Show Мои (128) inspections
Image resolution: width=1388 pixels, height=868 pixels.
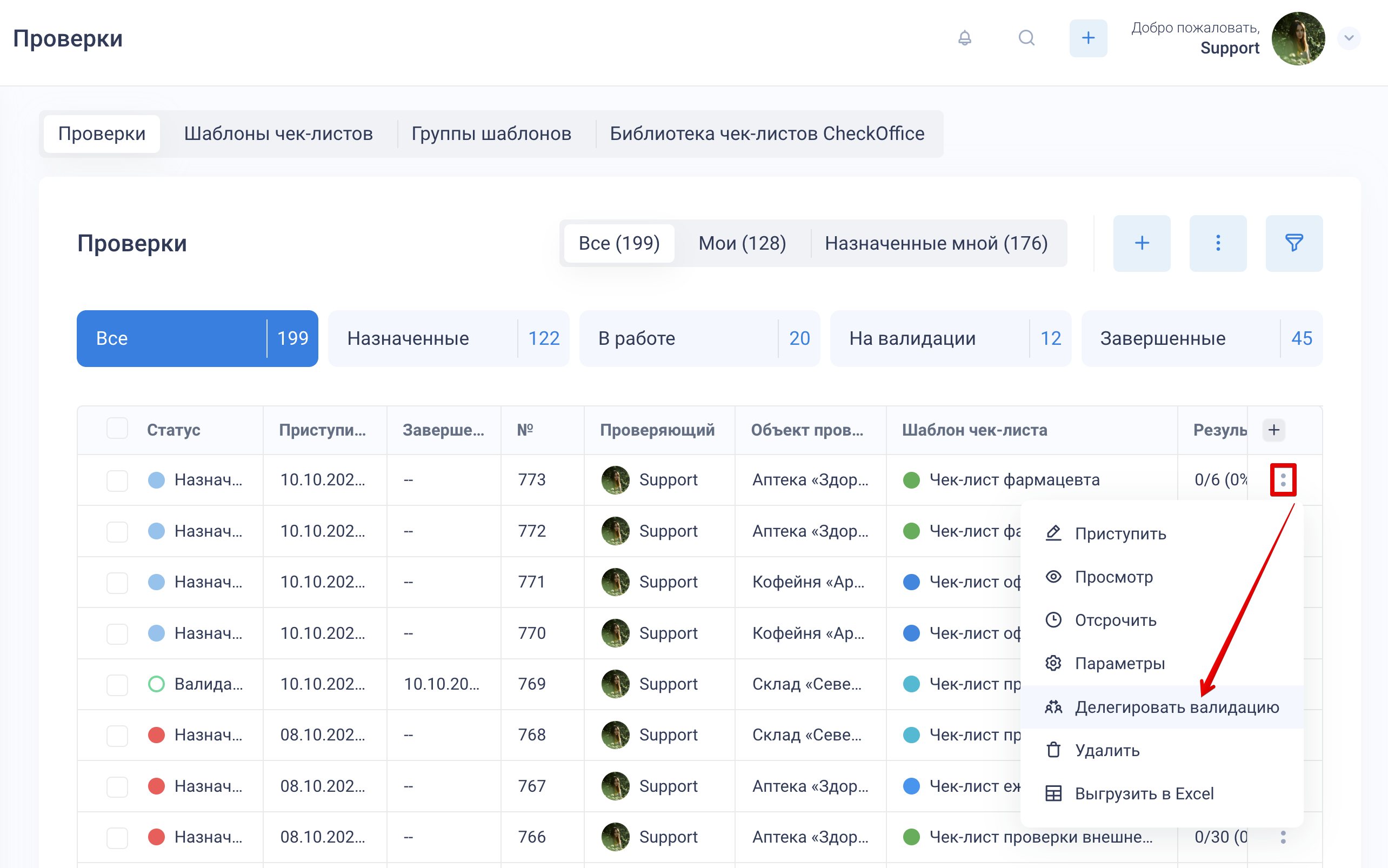(742, 243)
